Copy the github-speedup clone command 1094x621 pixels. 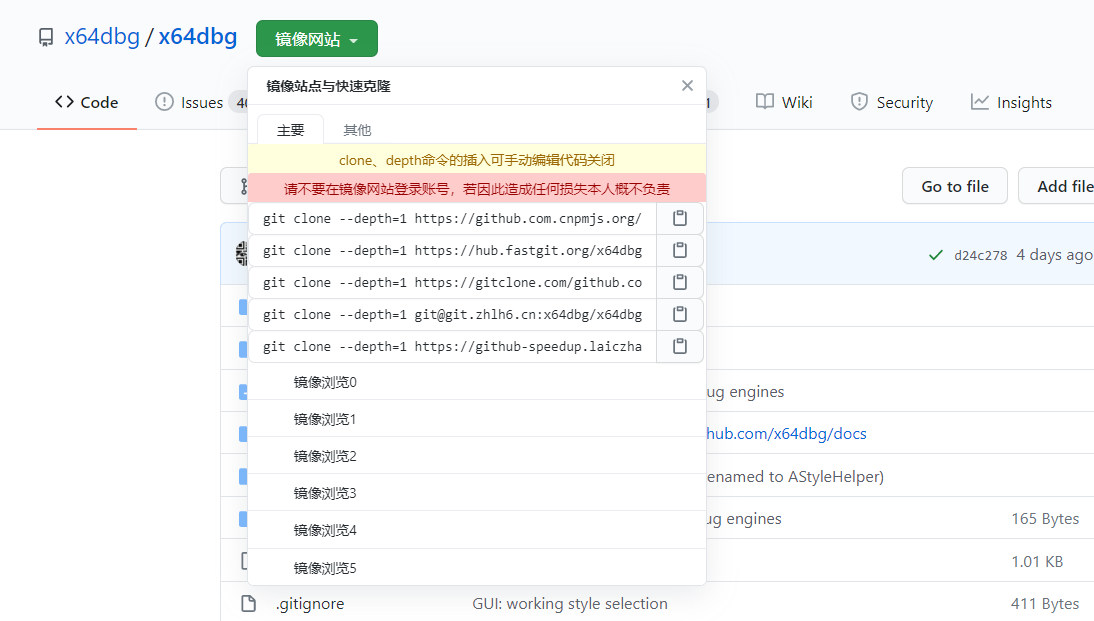pos(680,347)
